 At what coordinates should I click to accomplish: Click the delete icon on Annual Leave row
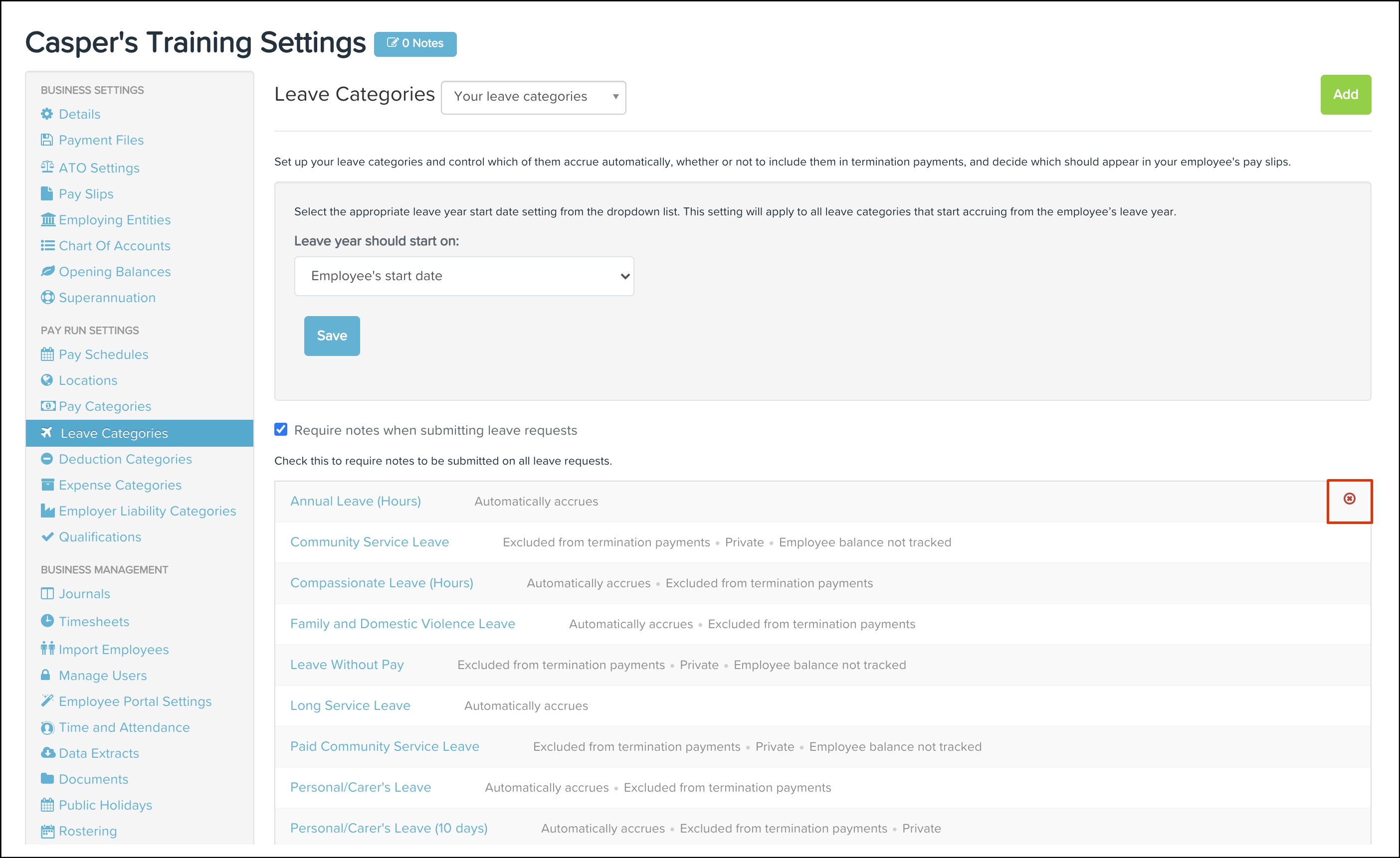pos(1349,499)
